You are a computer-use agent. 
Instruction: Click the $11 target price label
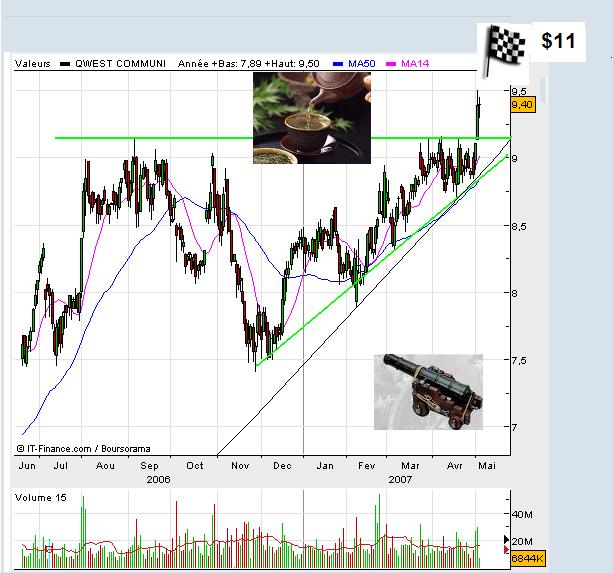[558, 41]
